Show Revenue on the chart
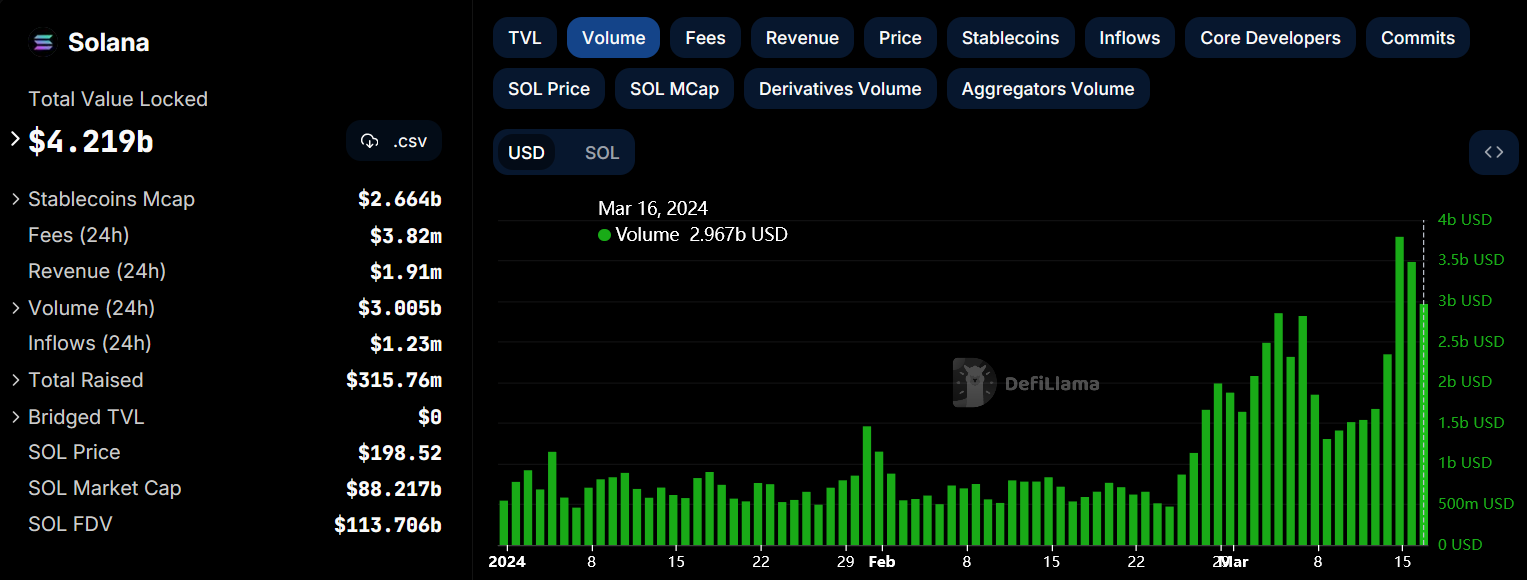Screen dimensions: 1527x580 click(802, 38)
